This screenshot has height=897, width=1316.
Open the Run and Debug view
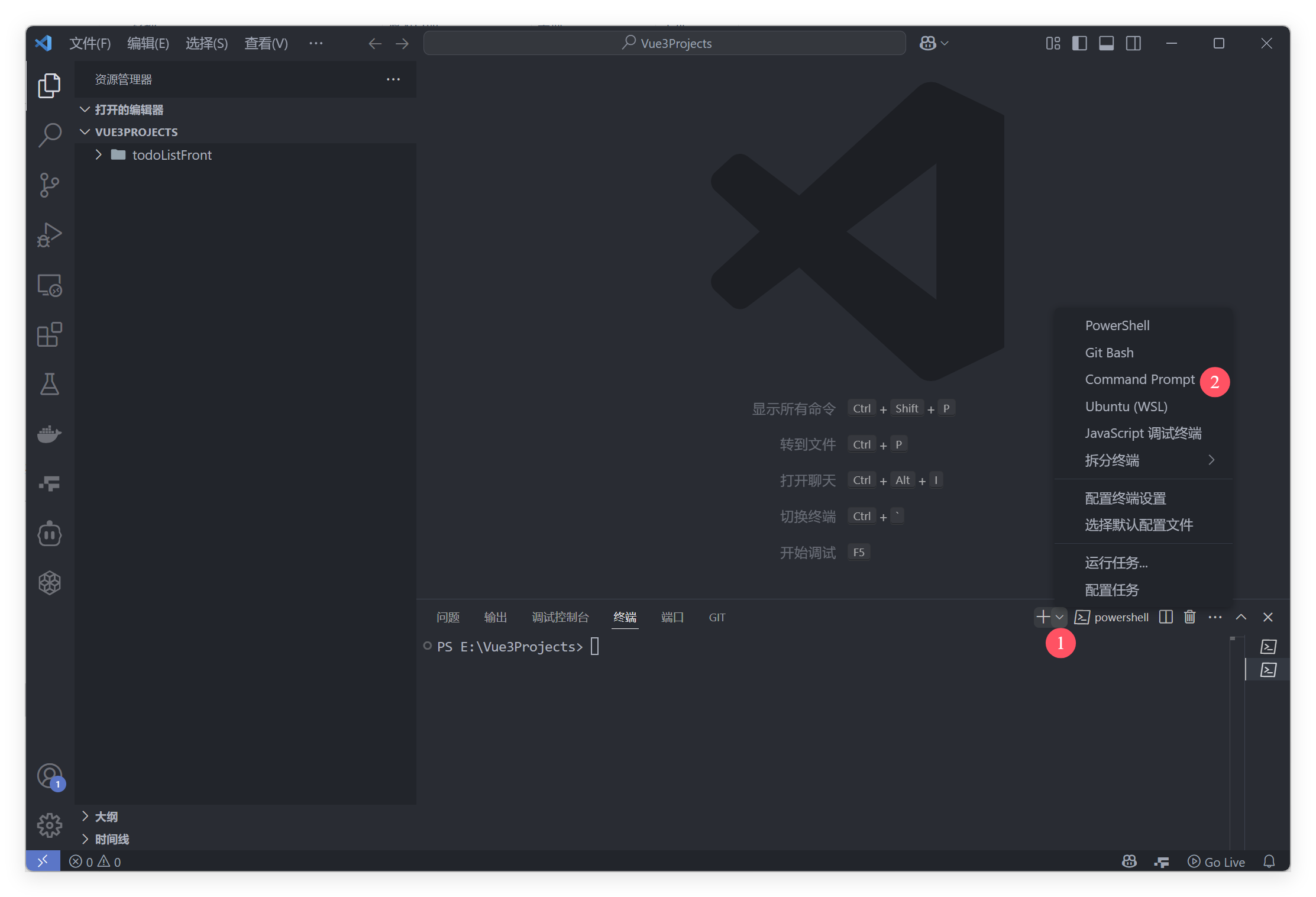click(50, 235)
